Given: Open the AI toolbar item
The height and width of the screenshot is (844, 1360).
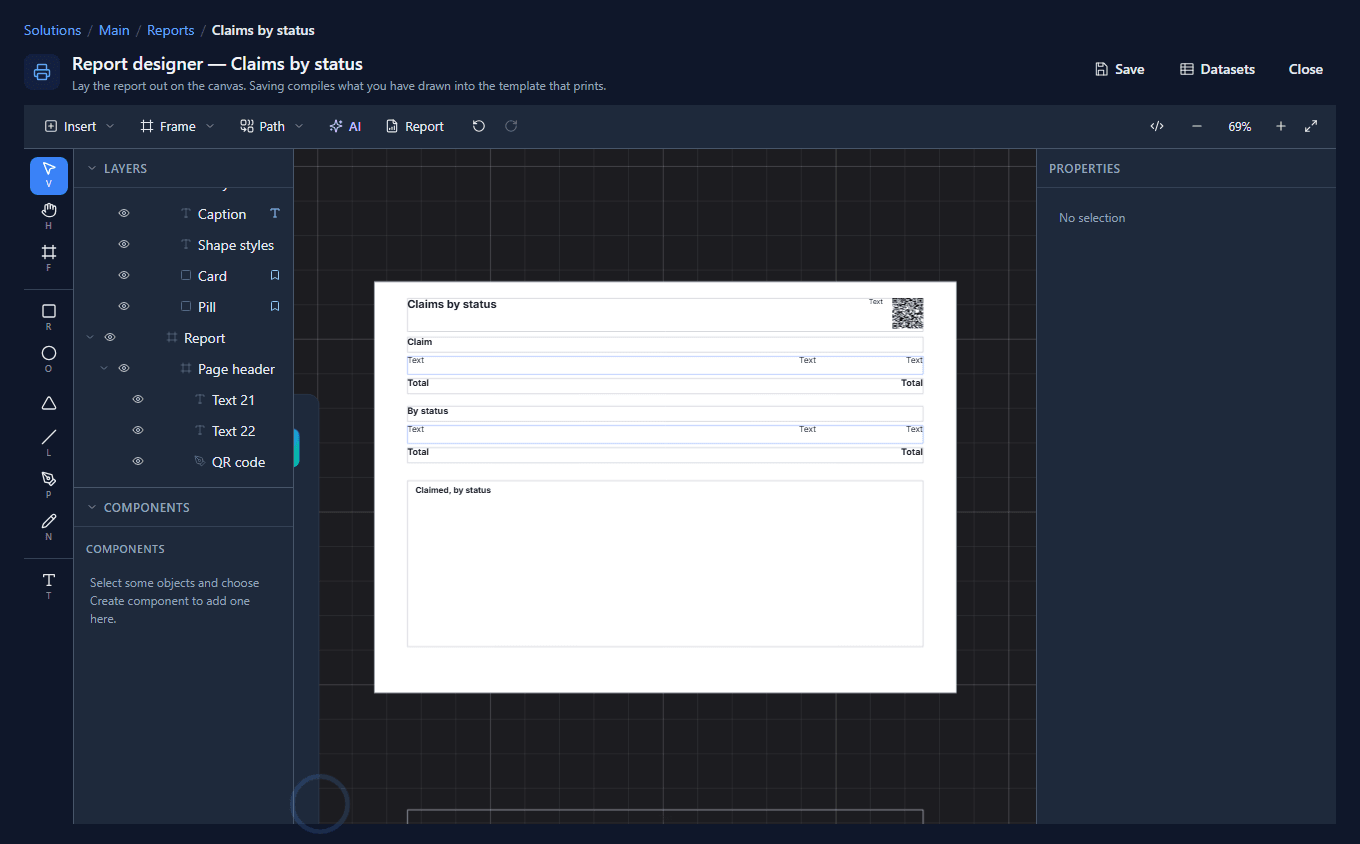Looking at the screenshot, I should tap(345, 126).
